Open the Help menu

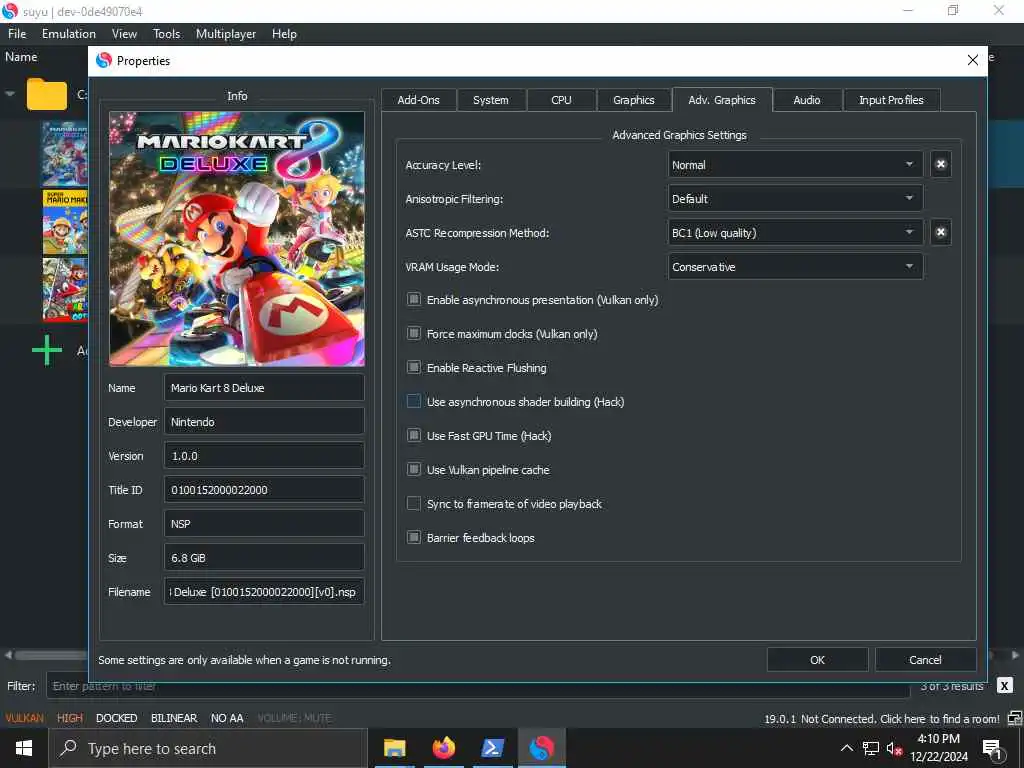pyautogui.click(x=284, y=34)
